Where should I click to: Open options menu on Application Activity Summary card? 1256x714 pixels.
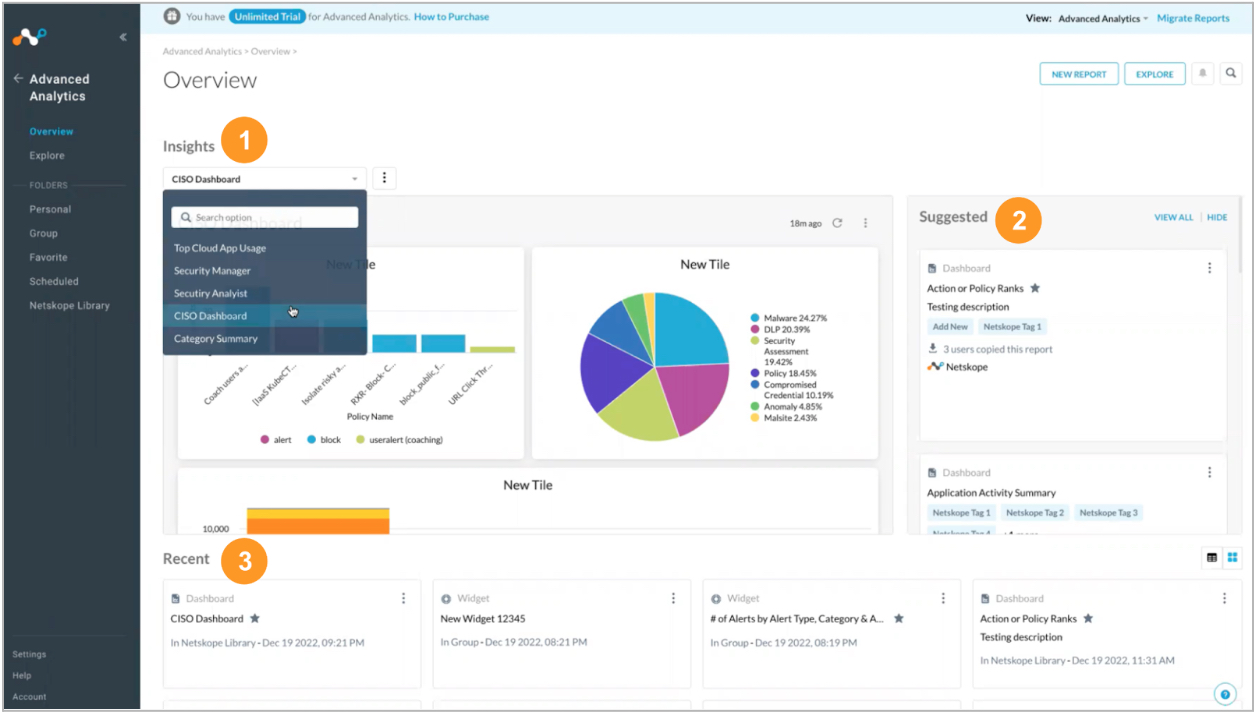1209,472
